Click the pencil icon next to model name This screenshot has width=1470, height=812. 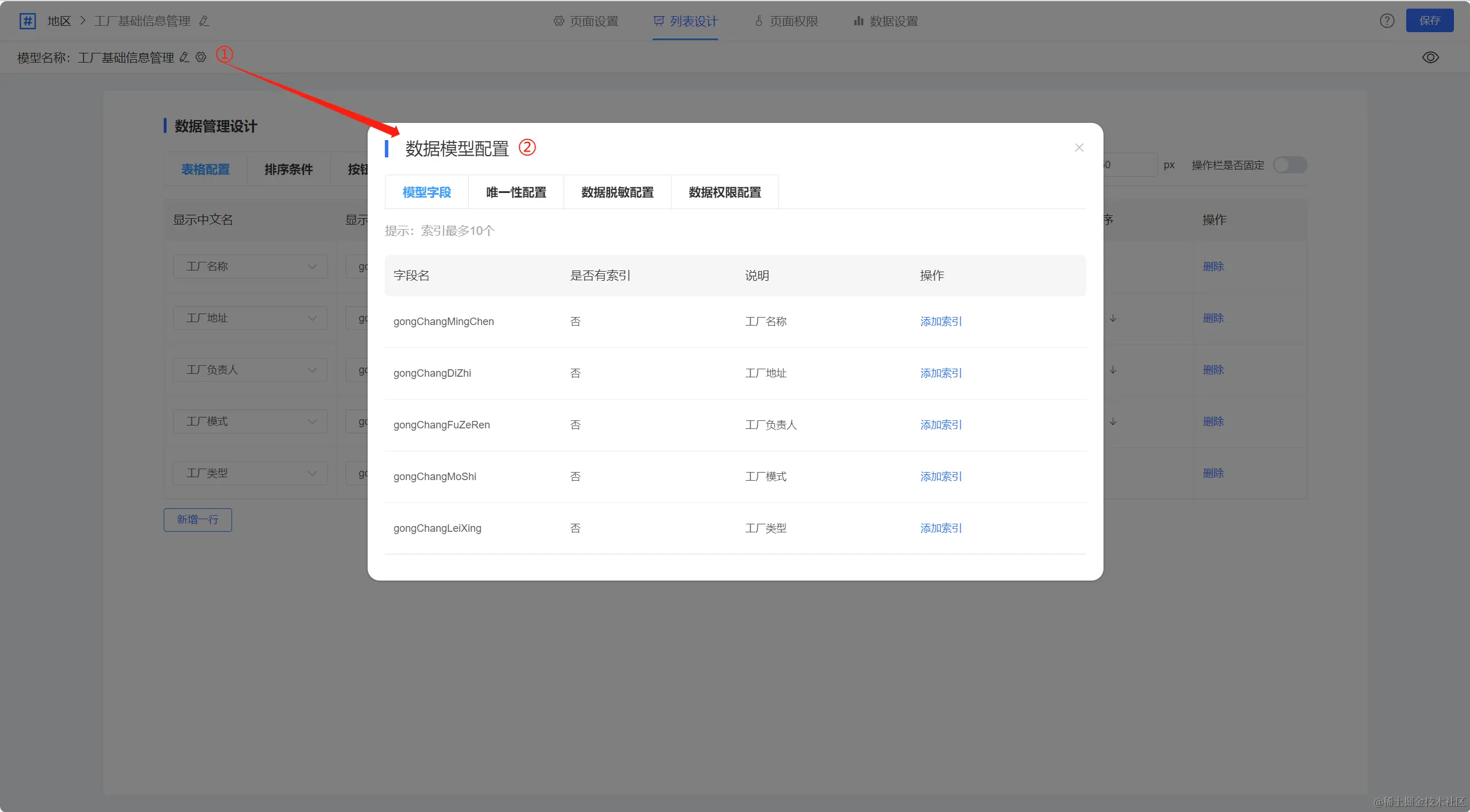click(x=184, y=57)
